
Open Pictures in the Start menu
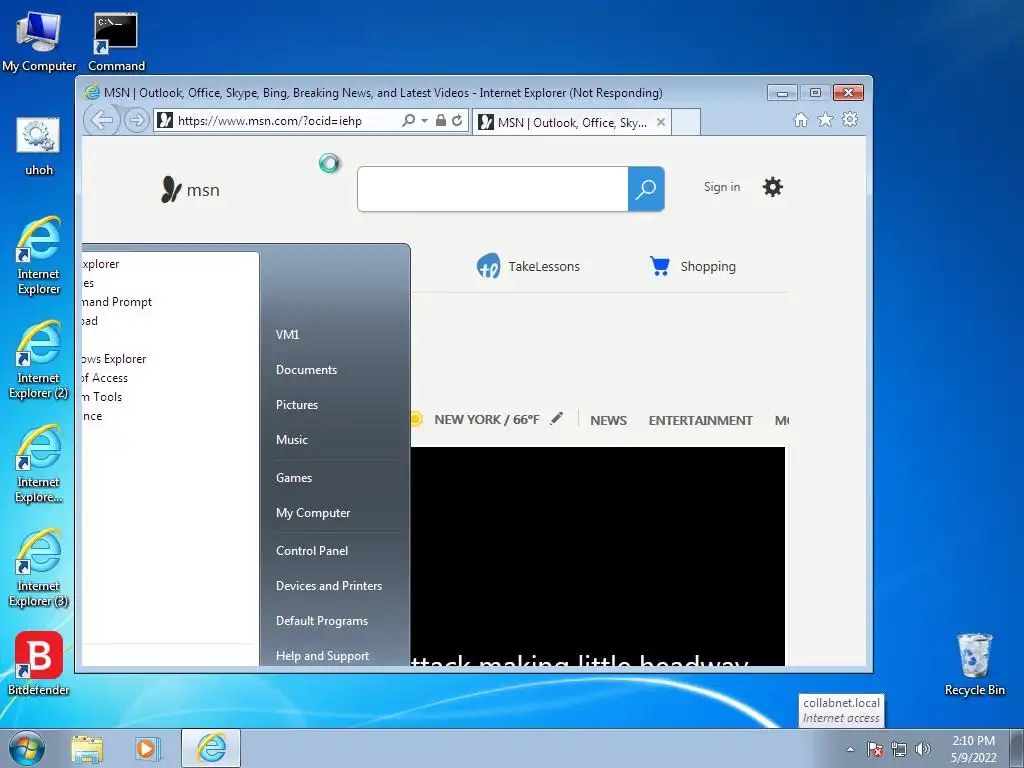(296, 405)
